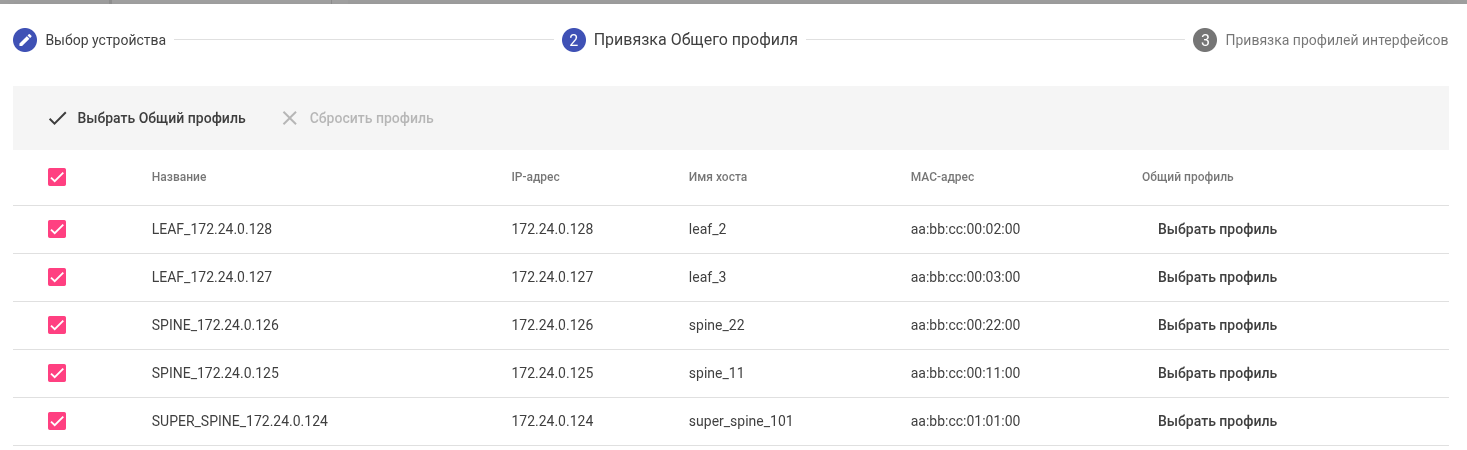Click the step 2 number circle icon
The width and height of the screenshot is (1467, 450).
click(x=573, y=41)
